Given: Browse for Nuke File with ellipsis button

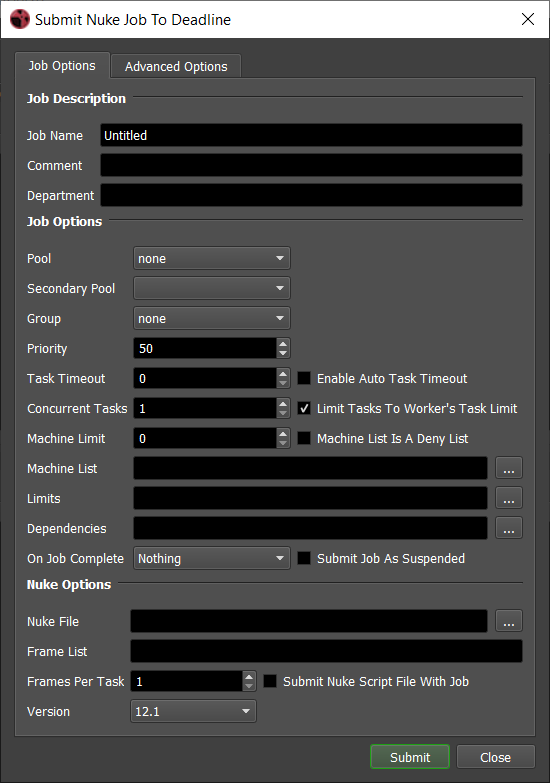Looking at the screenshot, I should pyautogui.click(x=509, y=621).
